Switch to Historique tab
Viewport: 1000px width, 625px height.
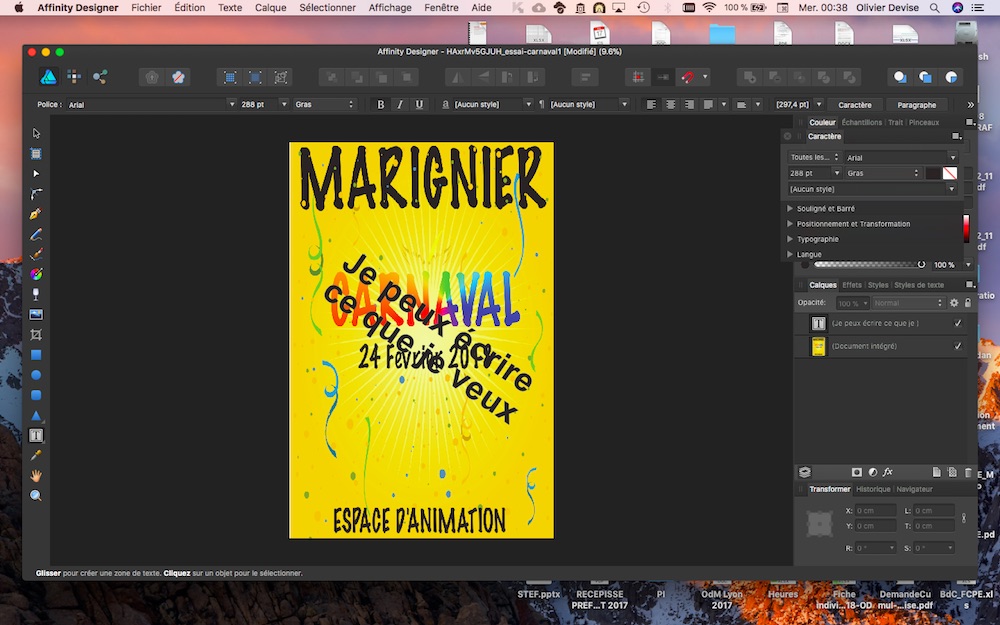coord(873,489)
